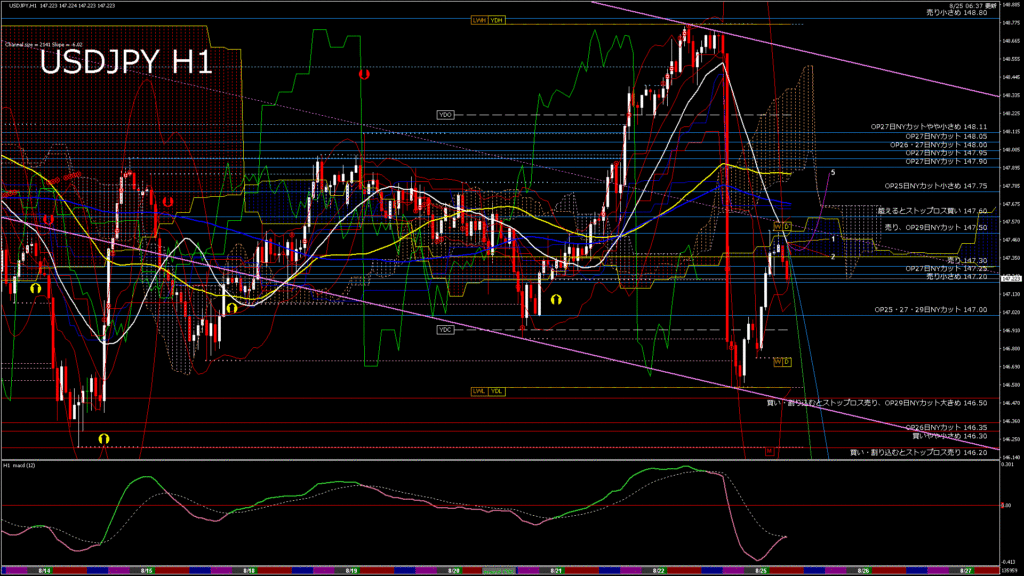Screen dimensions: 1024x576
Task: Select the YDH level tag
Action: pos(496,20)
